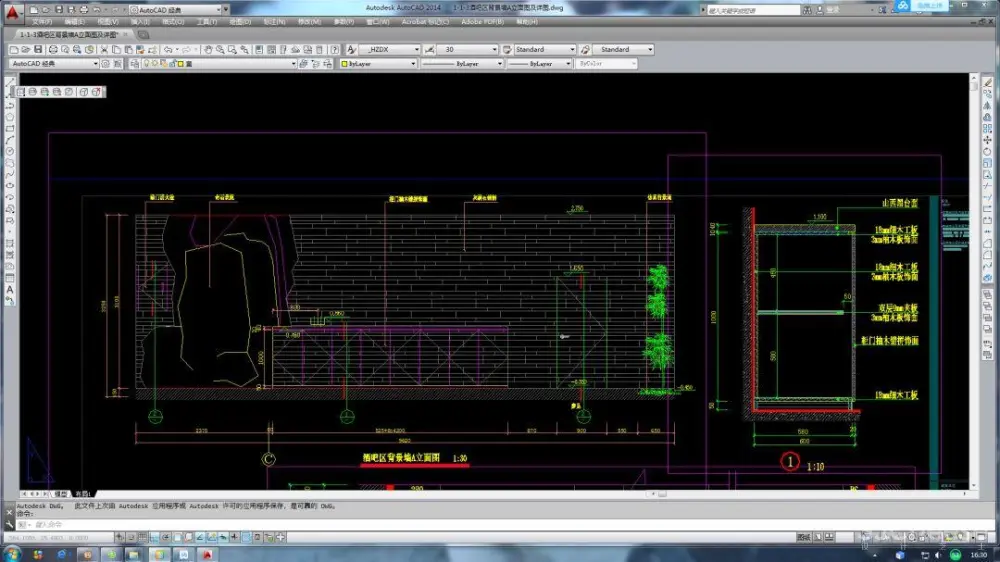This screenshot has width=1000, height=562.
Task: Open the 工具(T) menu
Action: [x=206, y=21]
